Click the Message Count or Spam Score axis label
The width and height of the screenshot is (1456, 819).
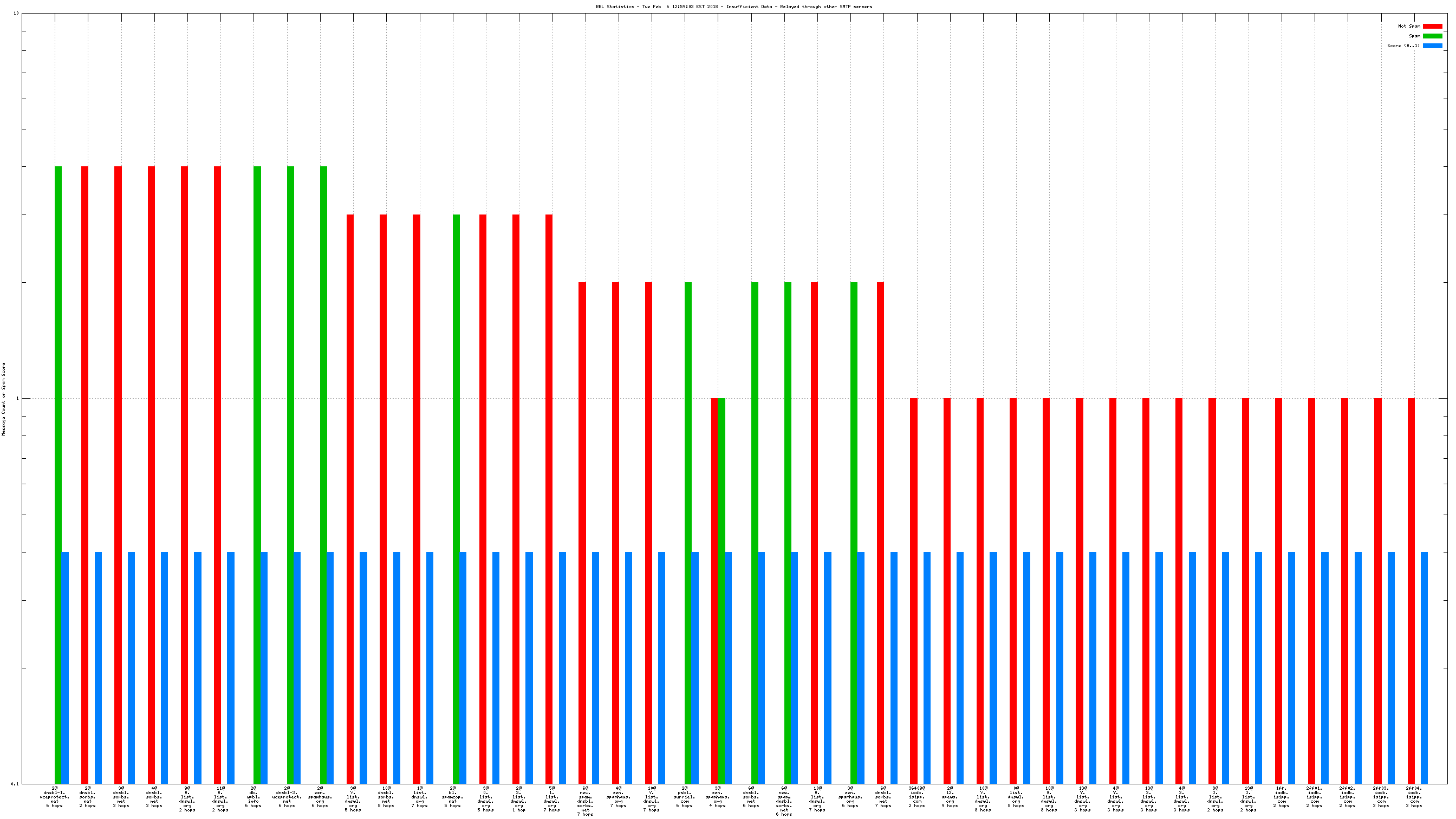click(x=3, y=399)
